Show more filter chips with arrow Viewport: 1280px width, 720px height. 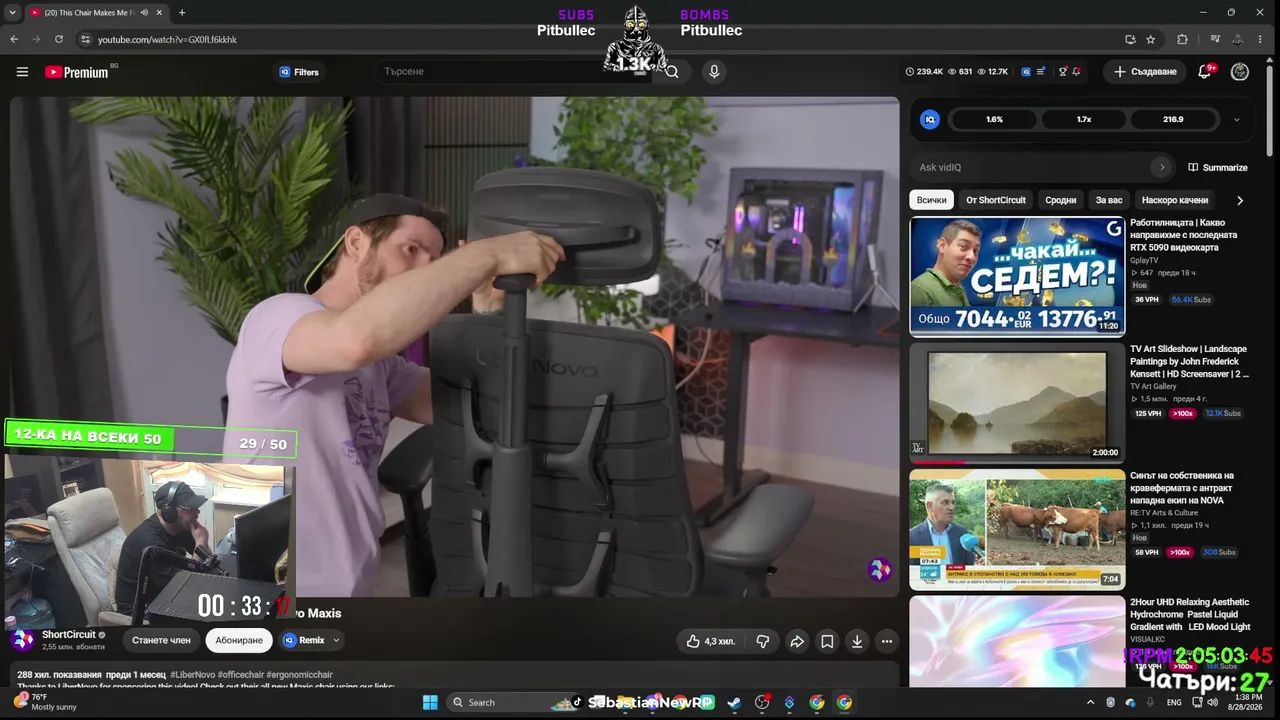pos(1240,200)
